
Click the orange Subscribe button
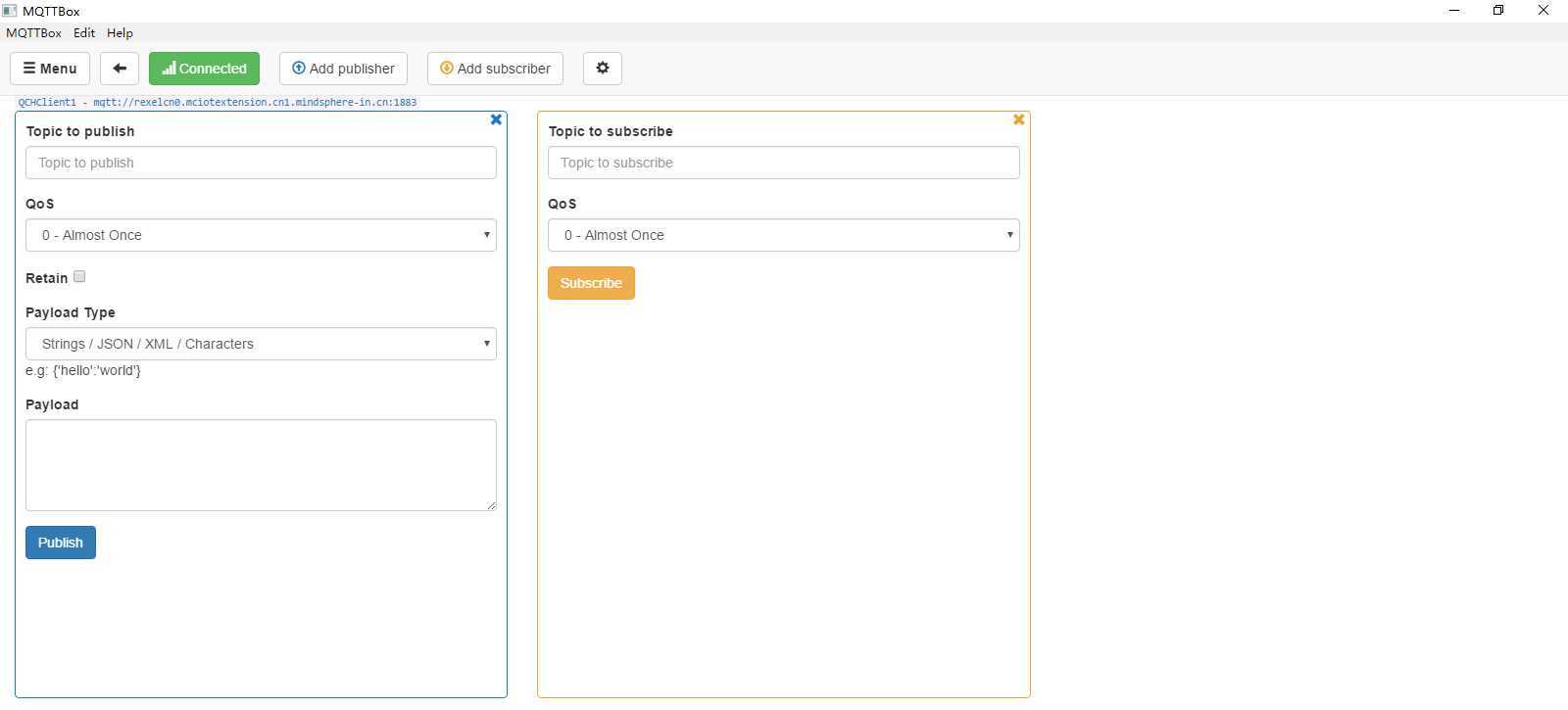pyautogui.click(x=591, y=283)
